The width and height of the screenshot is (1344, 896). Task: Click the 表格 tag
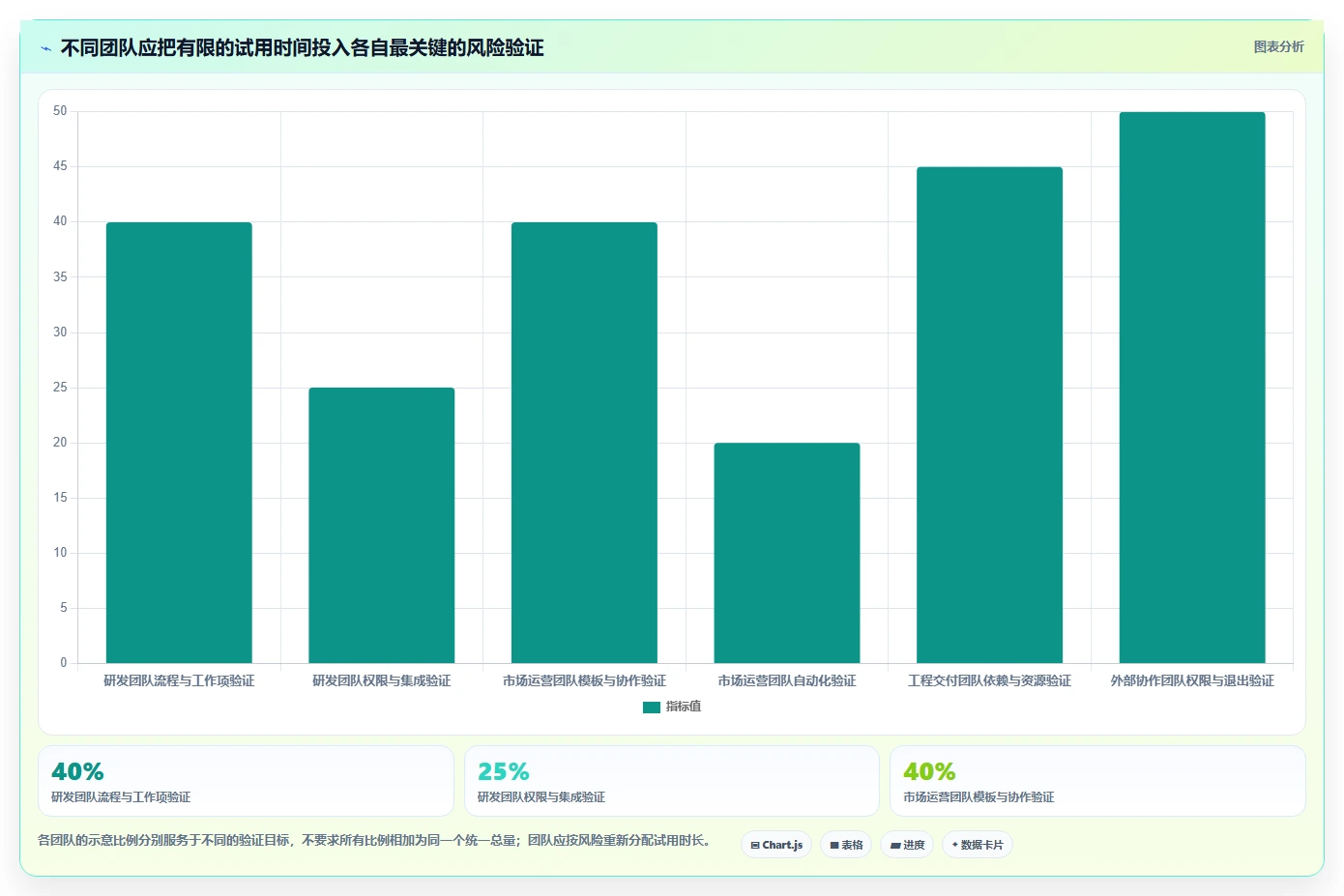(x=846, y=845)
